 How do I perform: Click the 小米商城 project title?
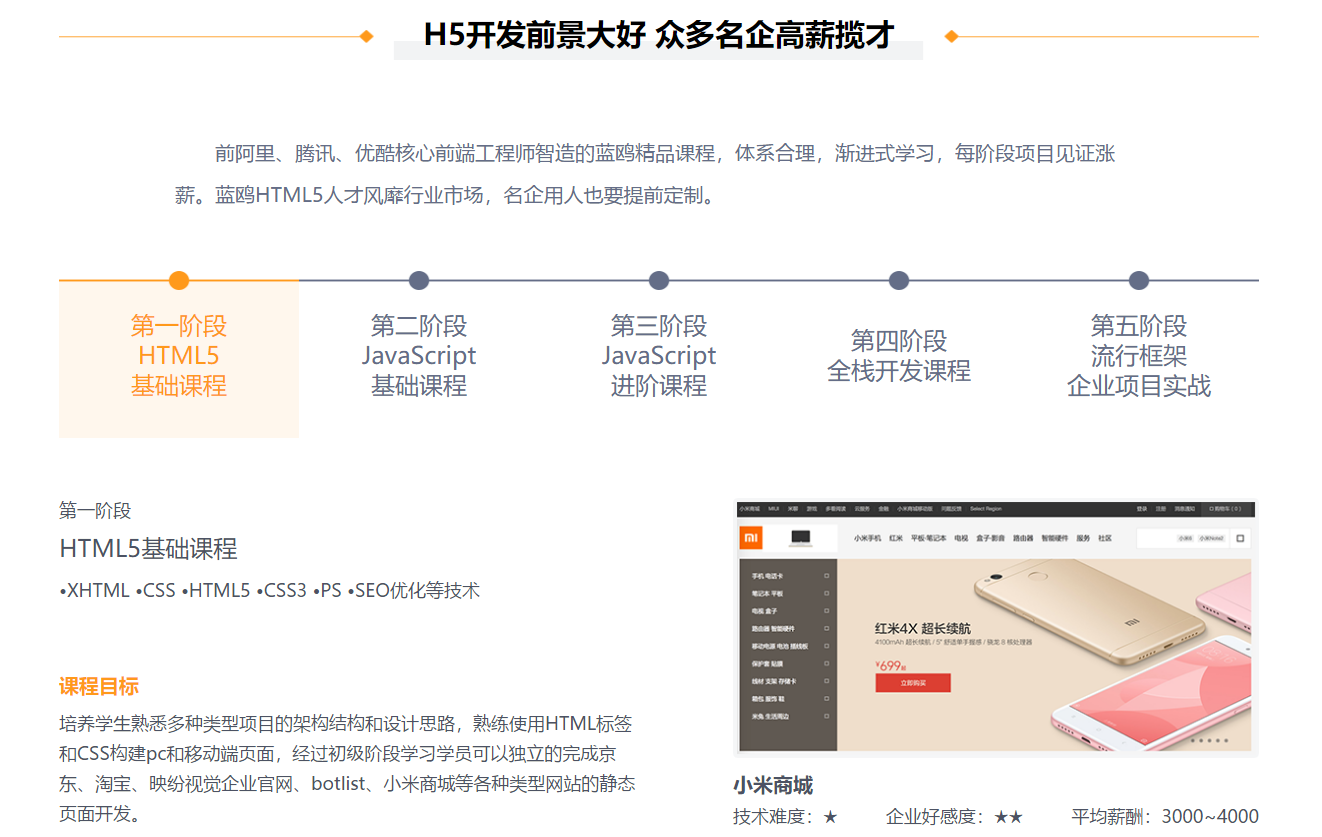coord(773,785)
